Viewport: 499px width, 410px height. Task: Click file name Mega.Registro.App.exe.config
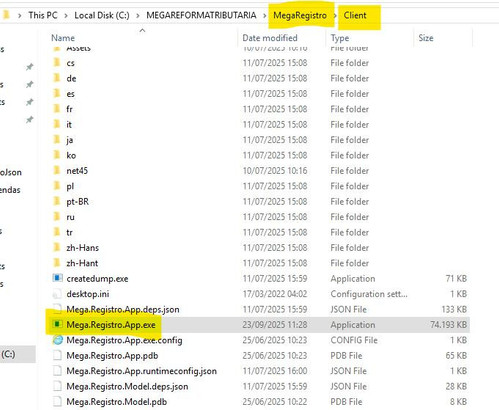[124, 340]
